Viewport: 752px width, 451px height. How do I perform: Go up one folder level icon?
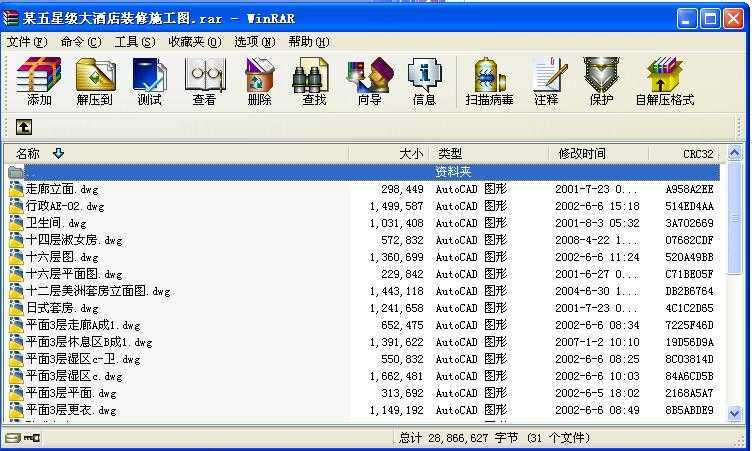click(24, 127)
